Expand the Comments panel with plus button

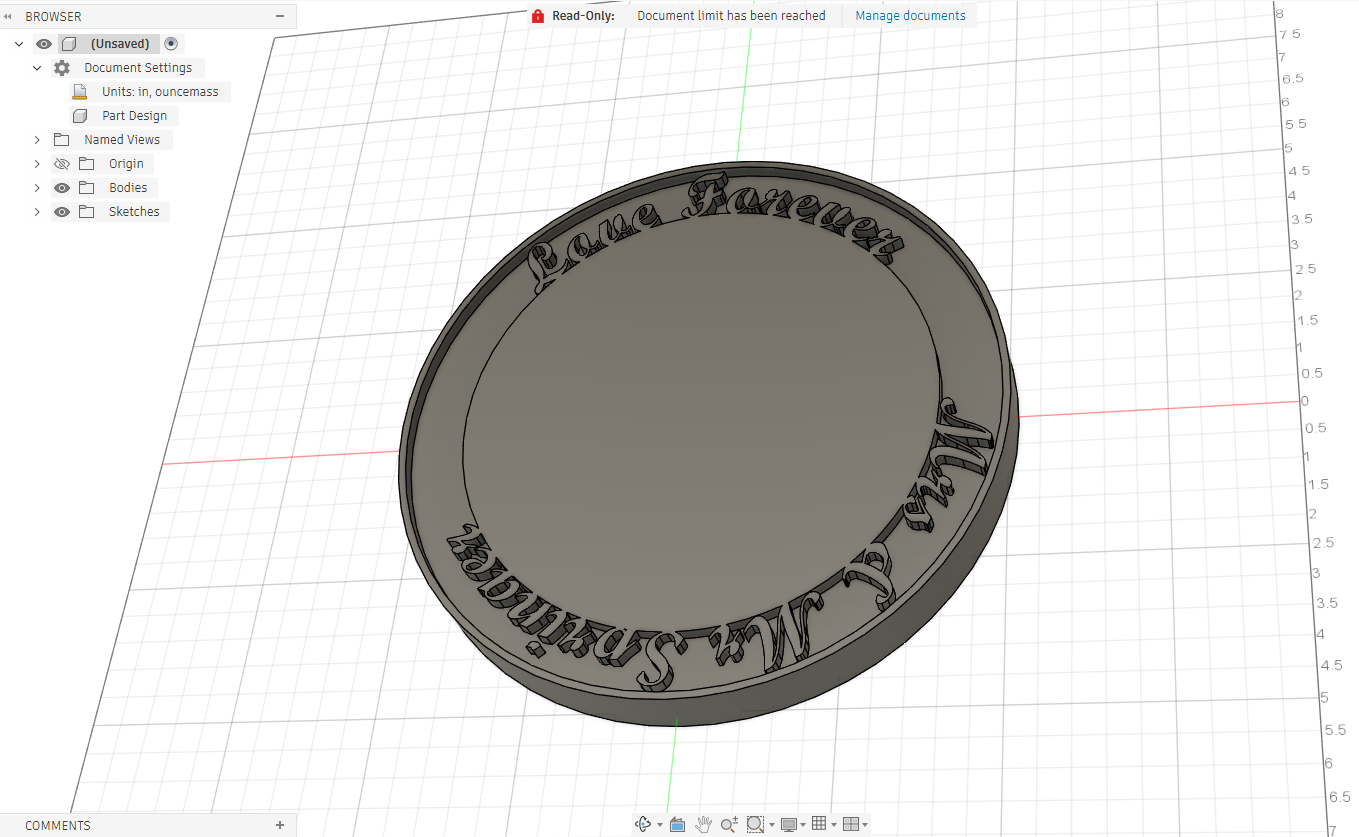point(280,825)
